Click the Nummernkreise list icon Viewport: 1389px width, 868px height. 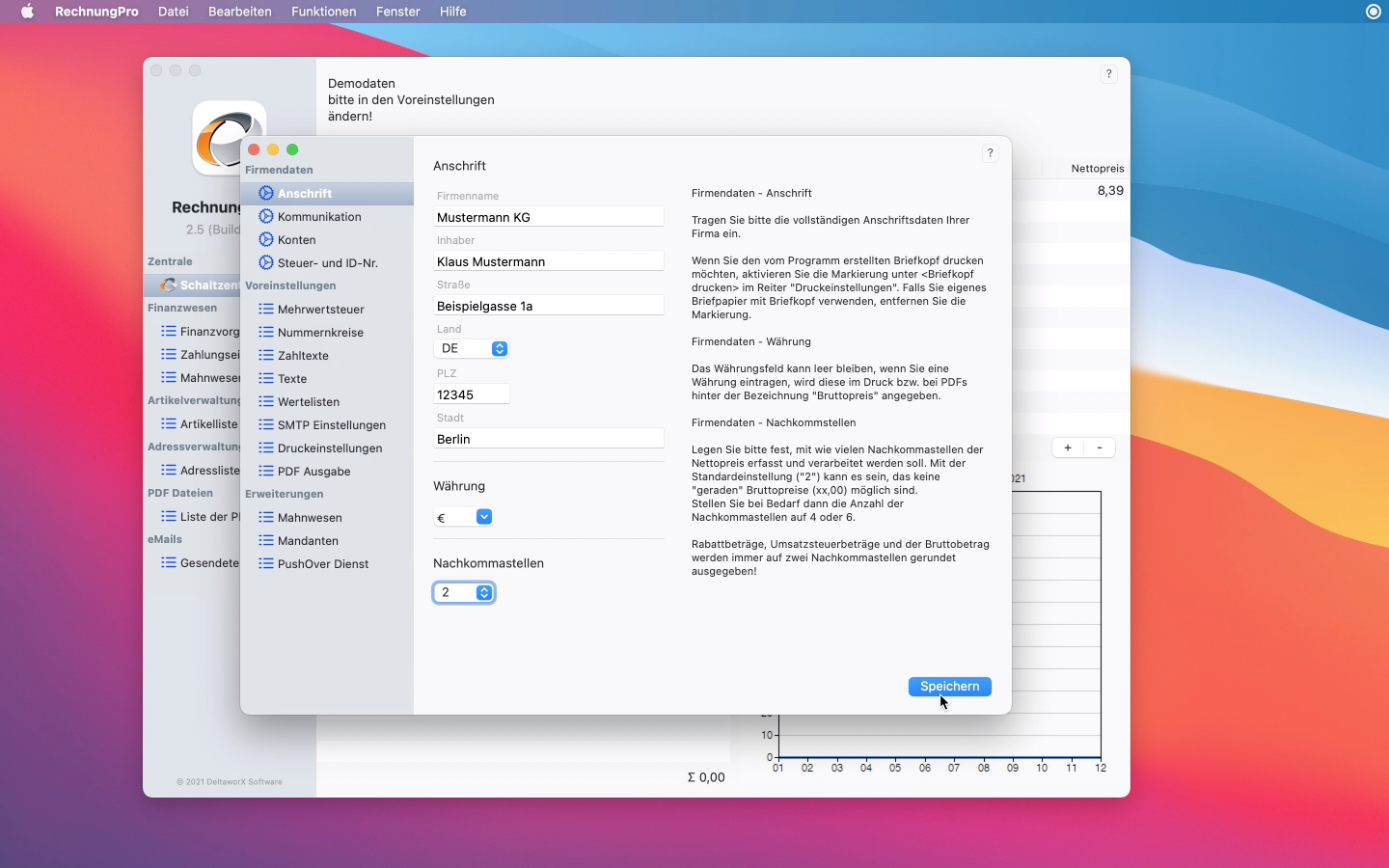(x=266, y=333)
